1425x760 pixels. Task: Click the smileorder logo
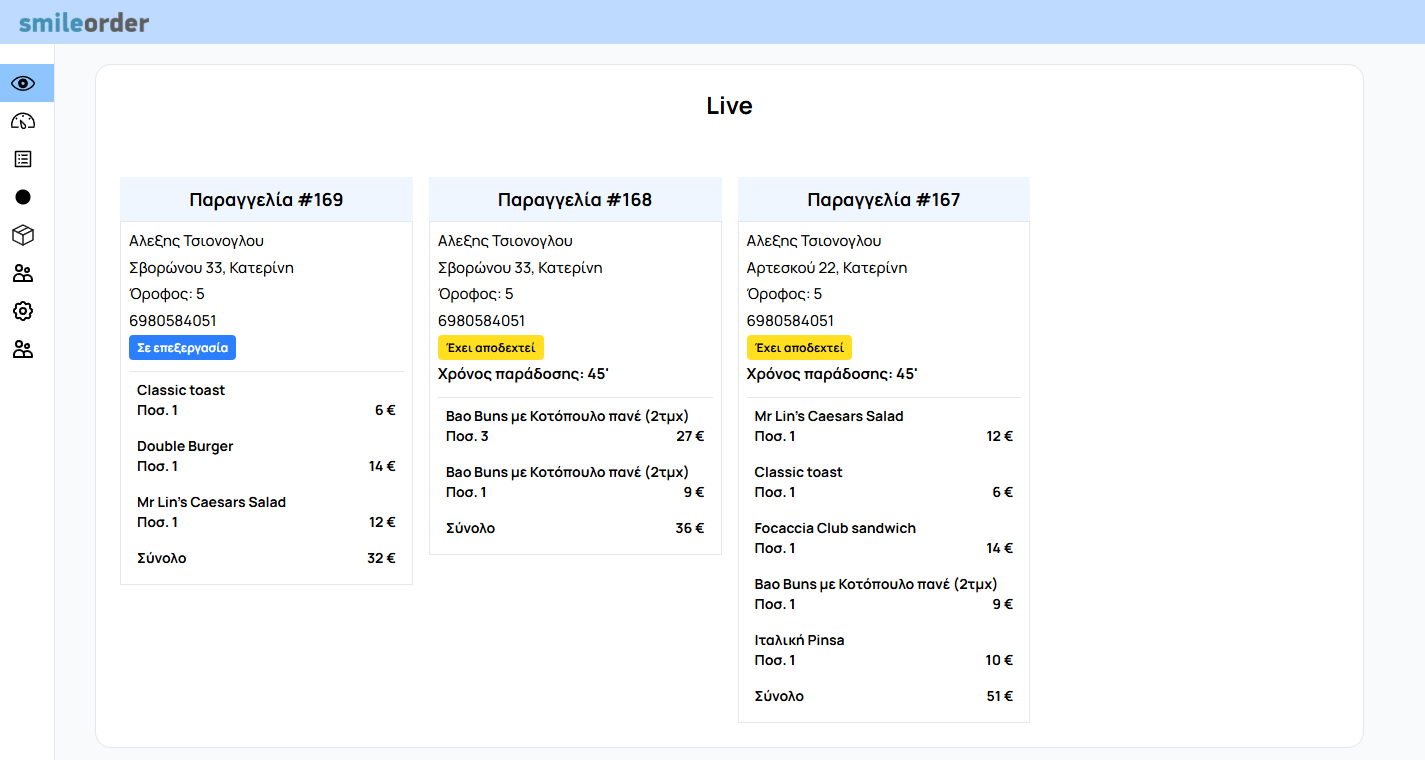[x=84, y=22]
